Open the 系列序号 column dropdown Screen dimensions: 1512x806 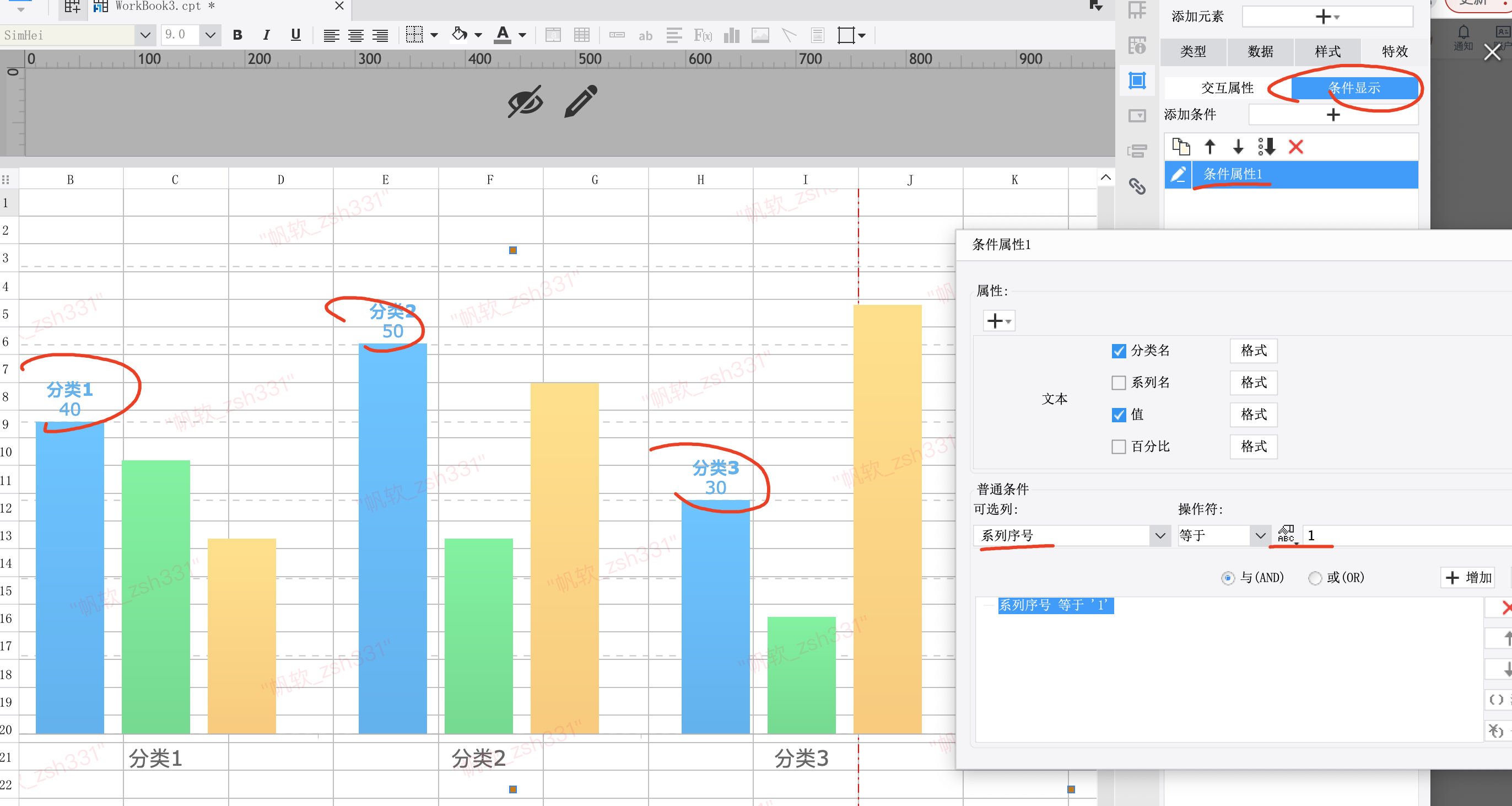point(1159,535)
